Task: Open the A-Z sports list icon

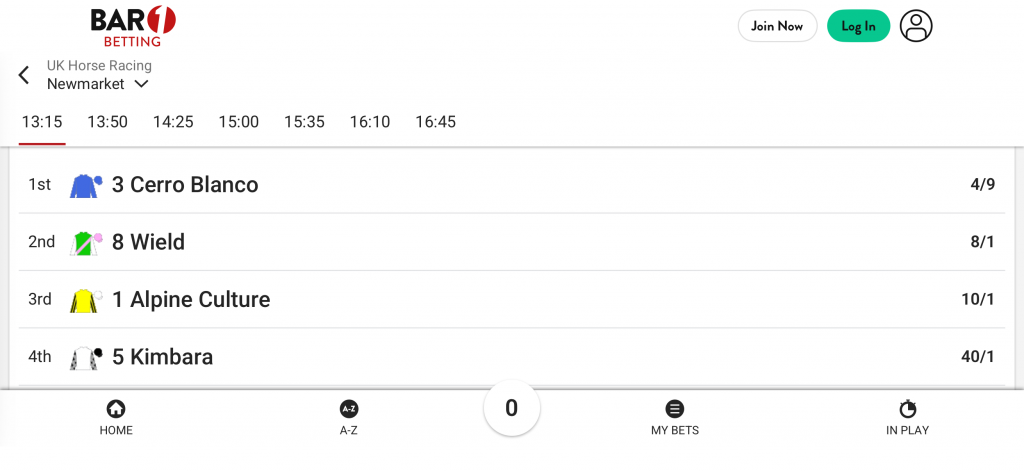Action: pos(349,409)
